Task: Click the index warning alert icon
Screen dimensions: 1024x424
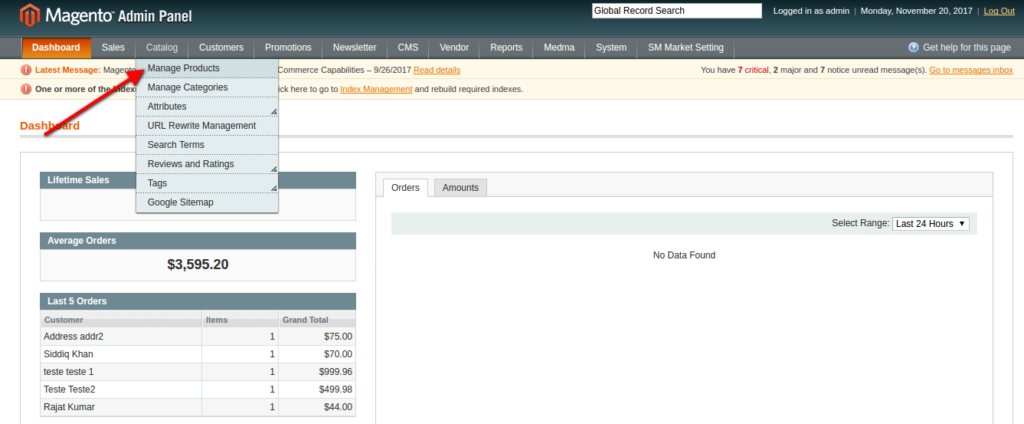Action: point(26,89)
